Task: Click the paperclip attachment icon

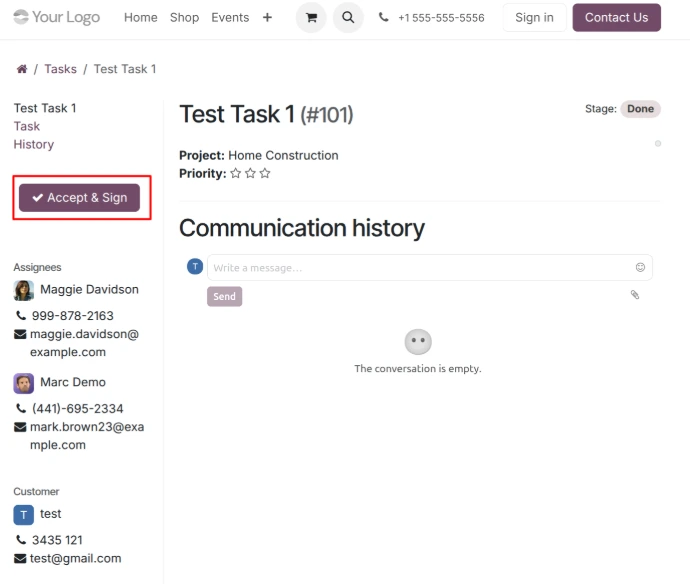Action: click(634, 295)
